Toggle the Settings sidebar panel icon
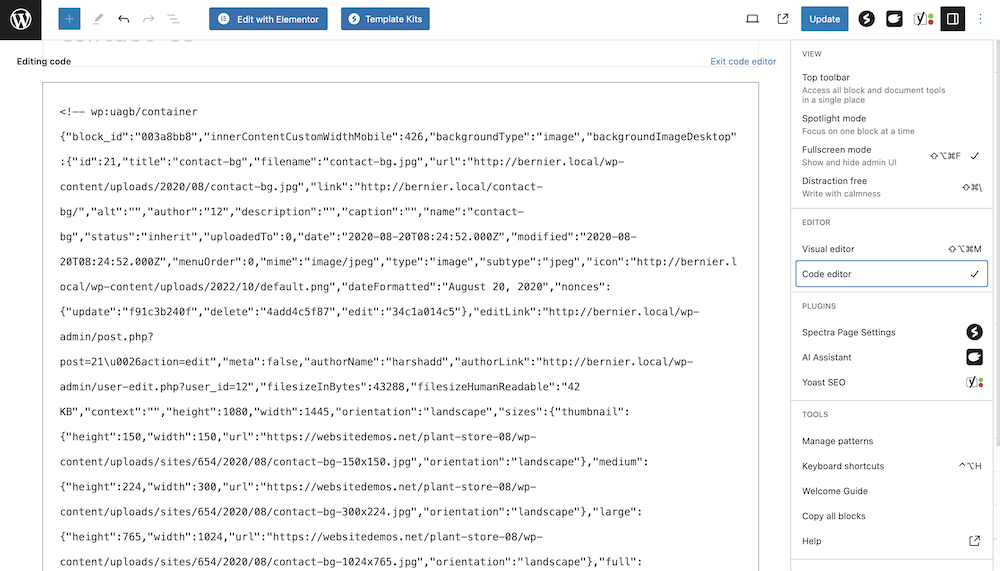Screen dimensions: 1000x571 (953, 19)
